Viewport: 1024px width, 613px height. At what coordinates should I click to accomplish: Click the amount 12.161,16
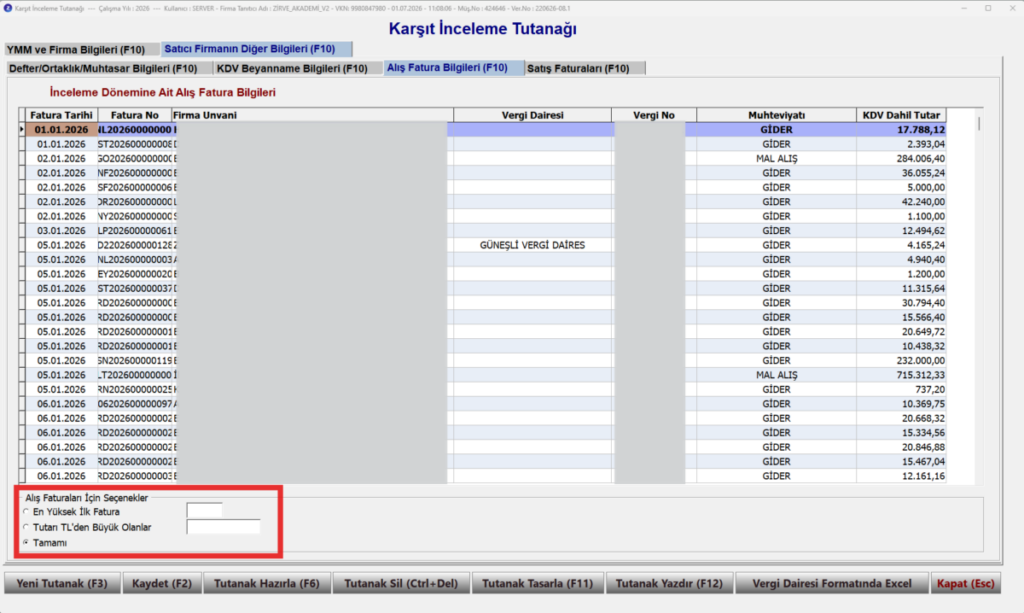pos(901,477)
